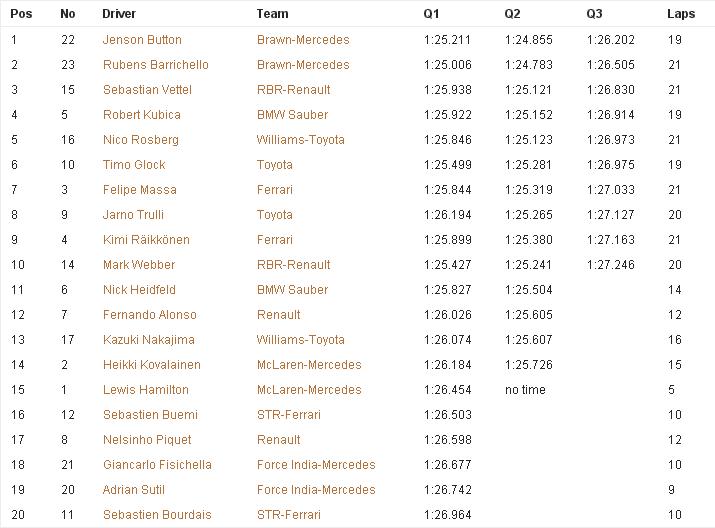715x528 pixels.
Task: Open the Ferrari team link beside Massa
Action: (275, 190)
